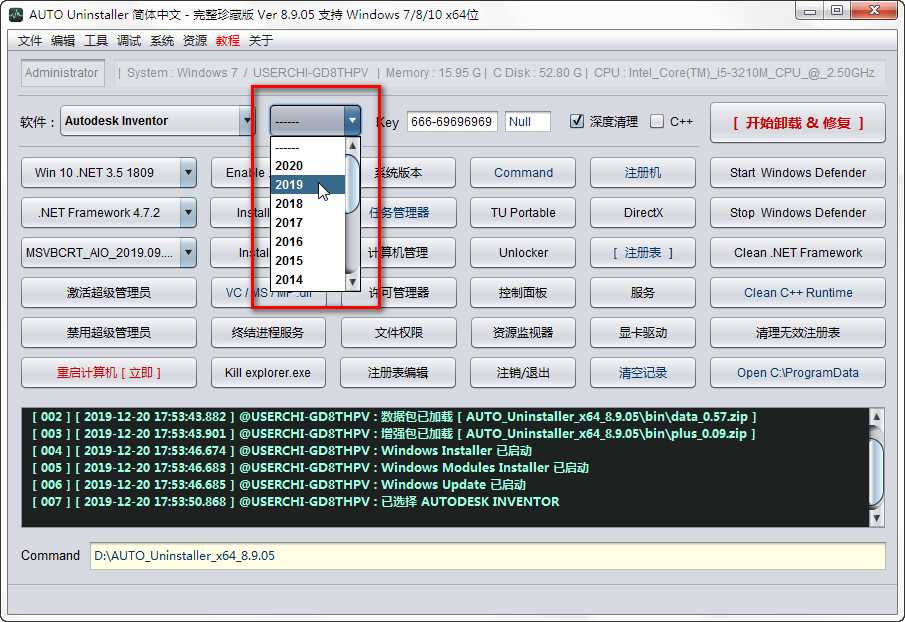Click the 注销/退出 button
This screenshot has width=905, height=622.
click(523, 373)
